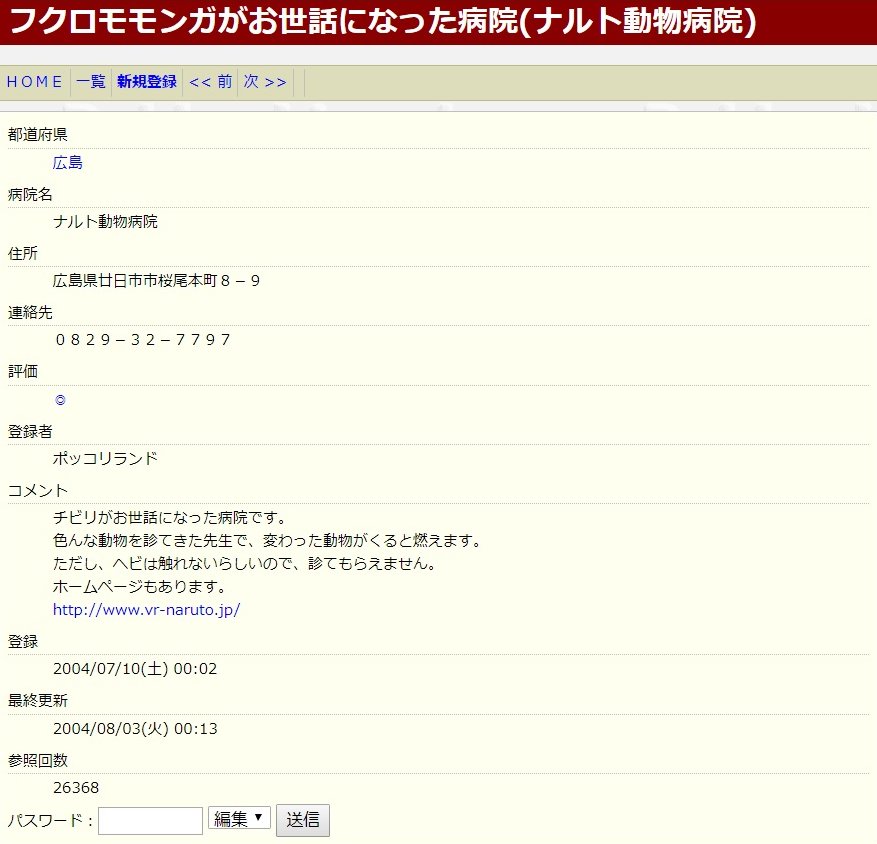
Task: Open the 一覧 list view
Action: point(91,82)
